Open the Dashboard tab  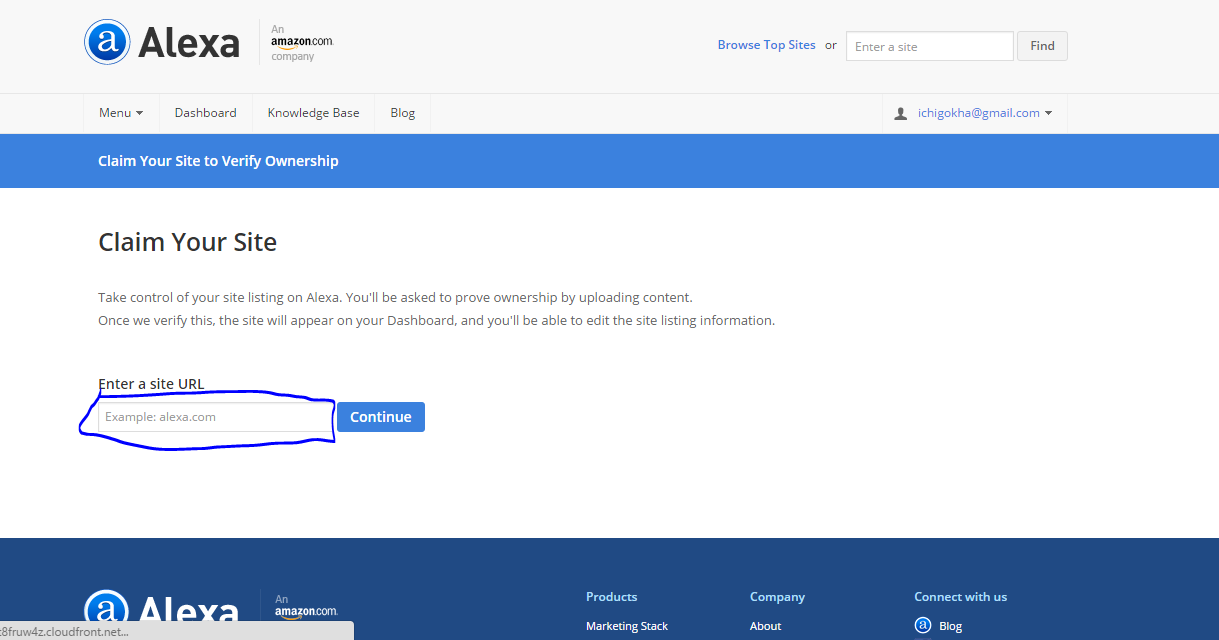click(205, 113)
